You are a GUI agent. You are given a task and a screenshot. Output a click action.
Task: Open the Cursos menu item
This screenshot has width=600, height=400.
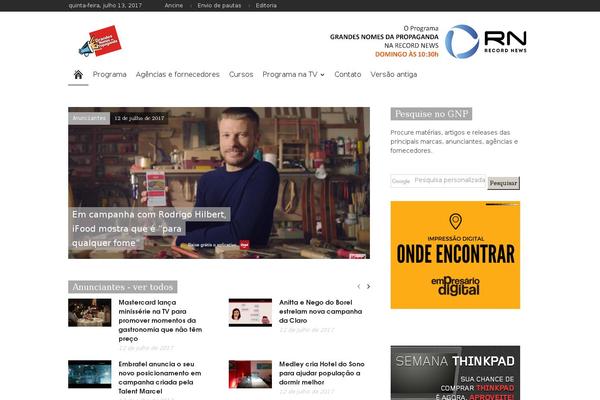(241, 74)
